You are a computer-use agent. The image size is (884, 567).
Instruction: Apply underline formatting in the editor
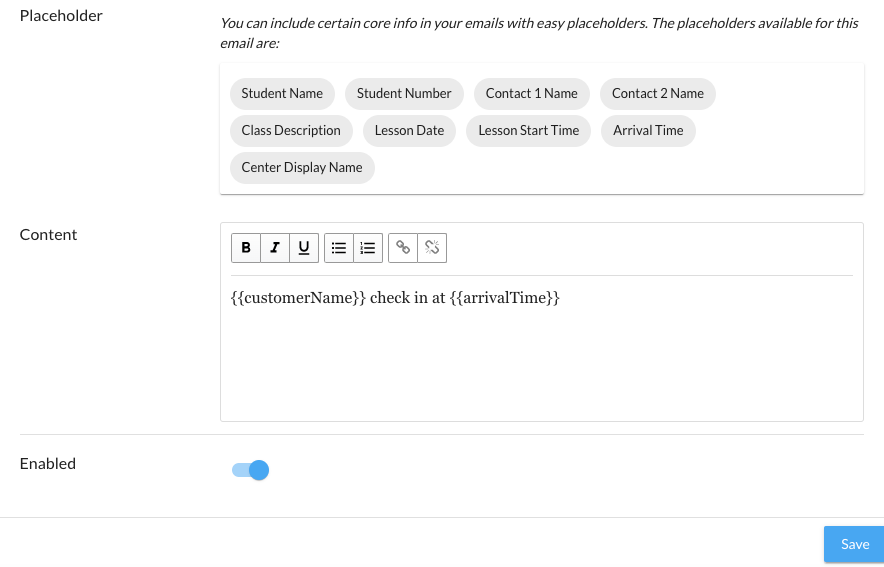[x=304, y=248]
